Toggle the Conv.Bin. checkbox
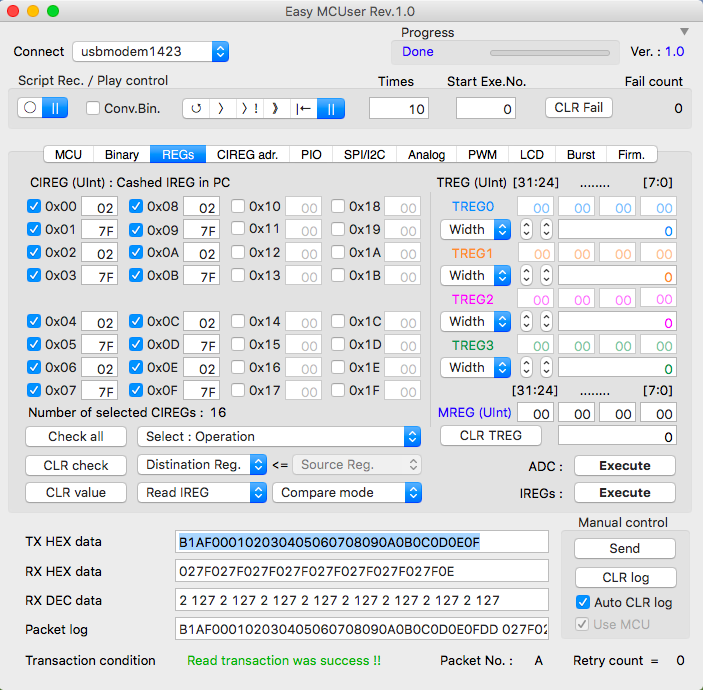Screen dimensions: 703x690 93,108
